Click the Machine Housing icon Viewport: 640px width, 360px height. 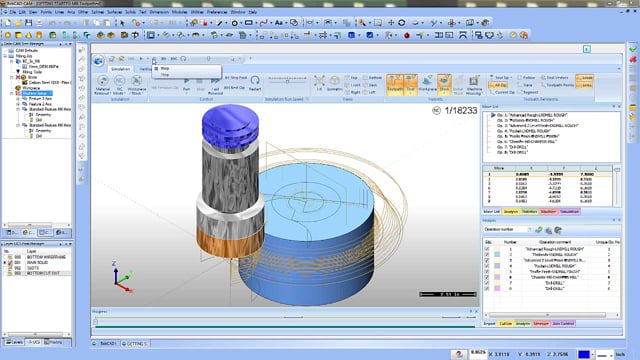[x=474, y=84]
